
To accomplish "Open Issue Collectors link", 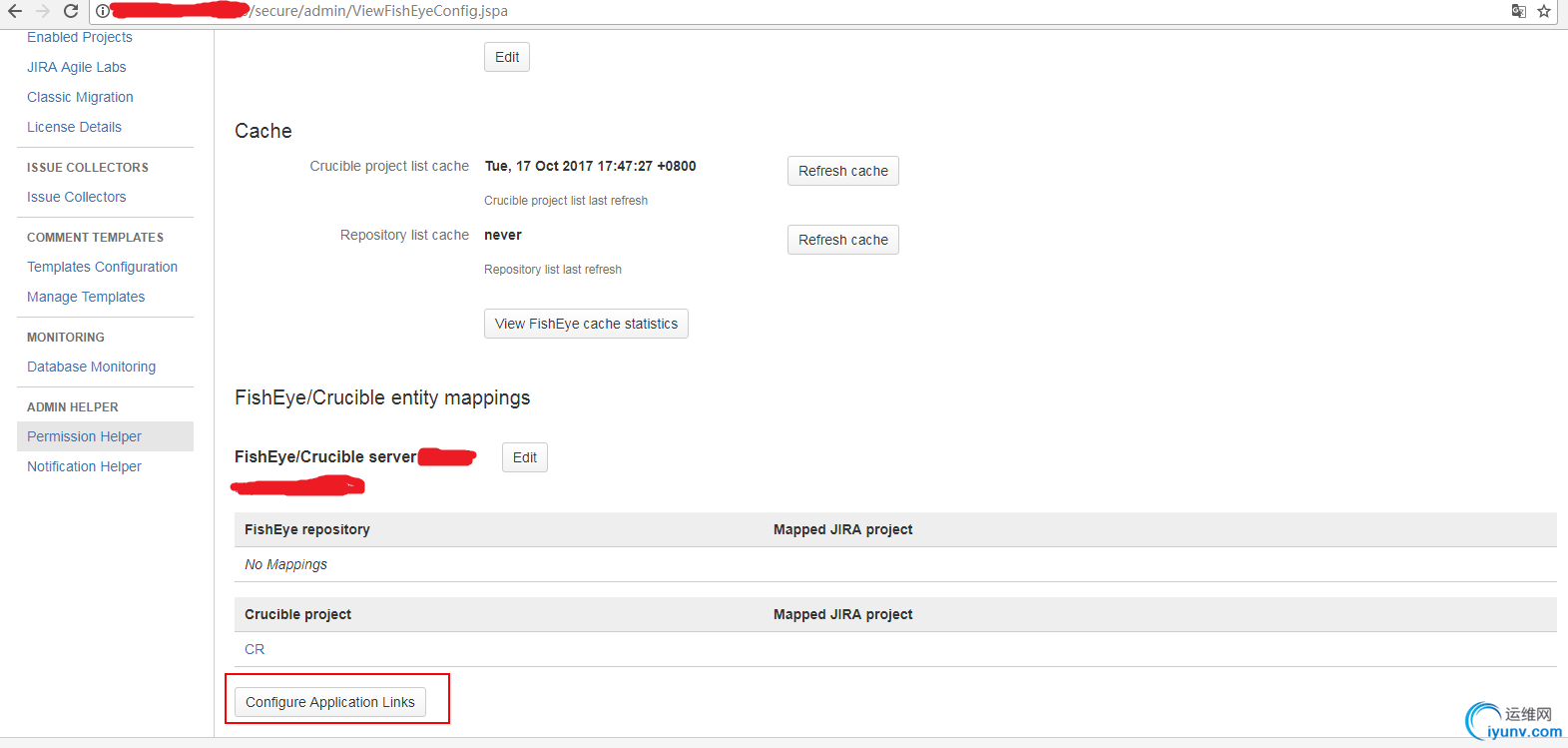I will click(x=77, y=197).
